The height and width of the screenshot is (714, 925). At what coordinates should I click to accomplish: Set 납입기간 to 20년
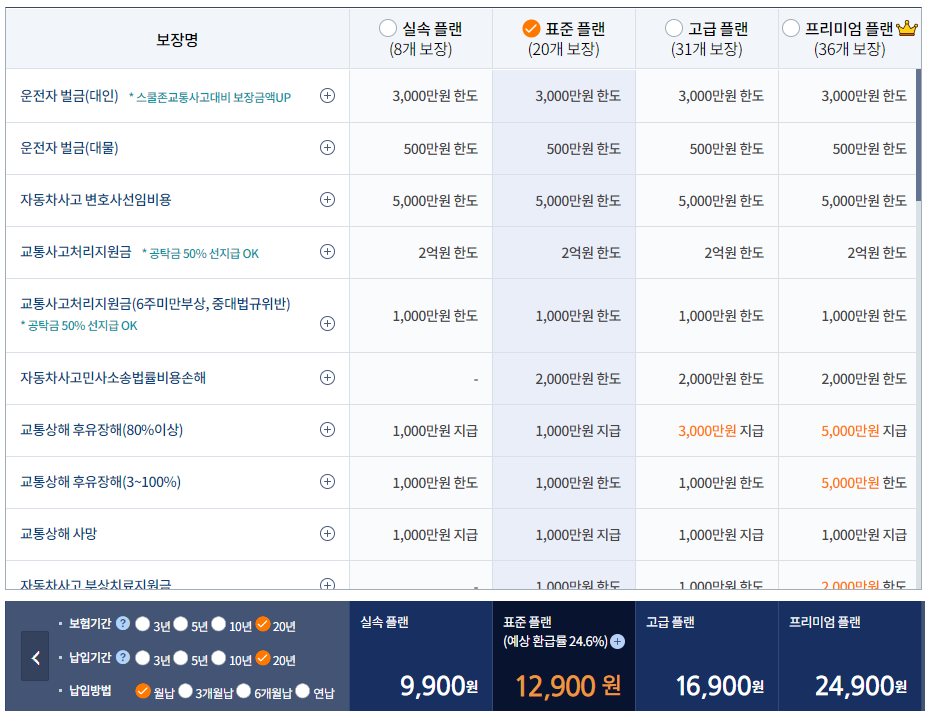click(263, 657)
